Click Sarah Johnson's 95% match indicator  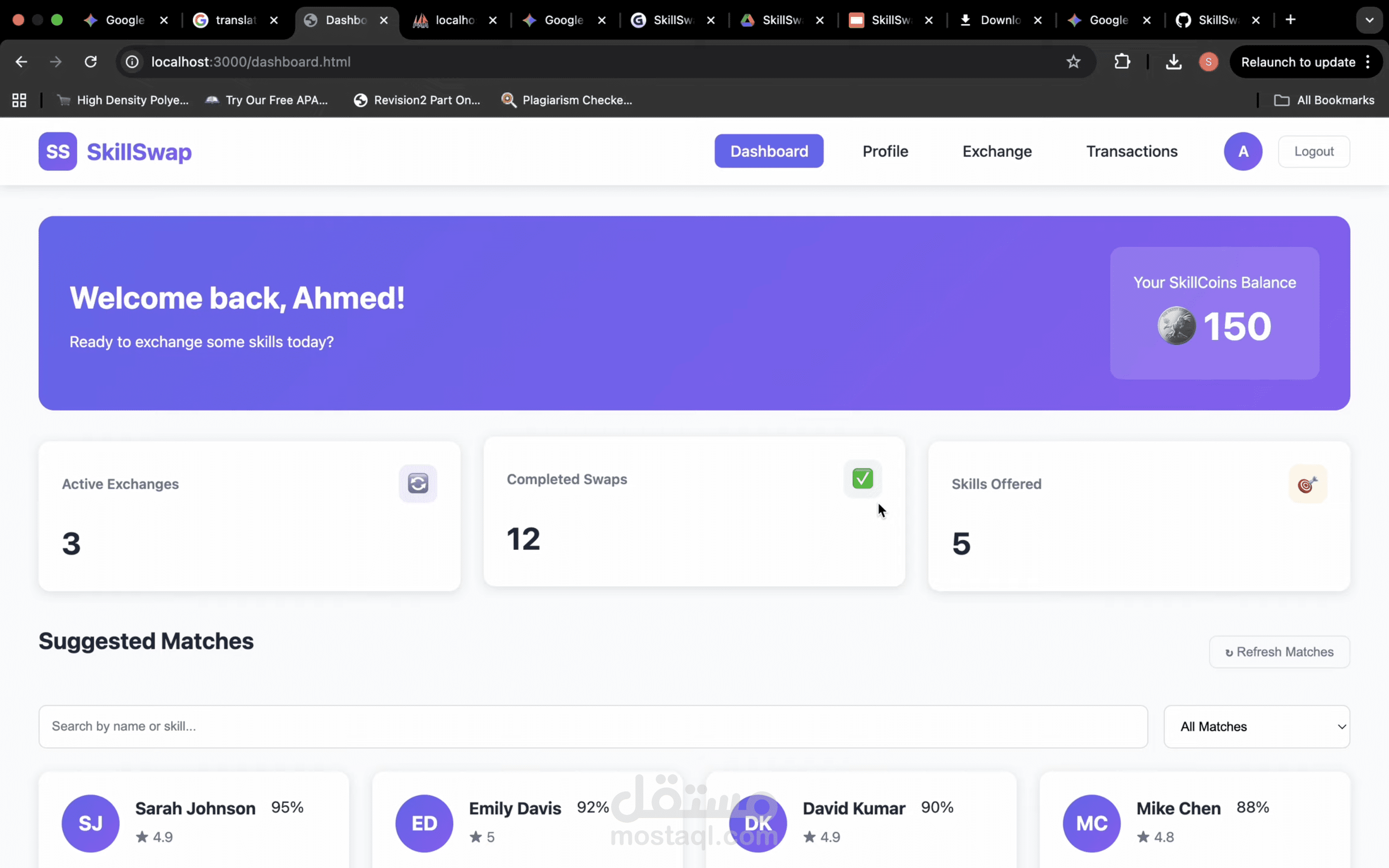click(287, 807)
